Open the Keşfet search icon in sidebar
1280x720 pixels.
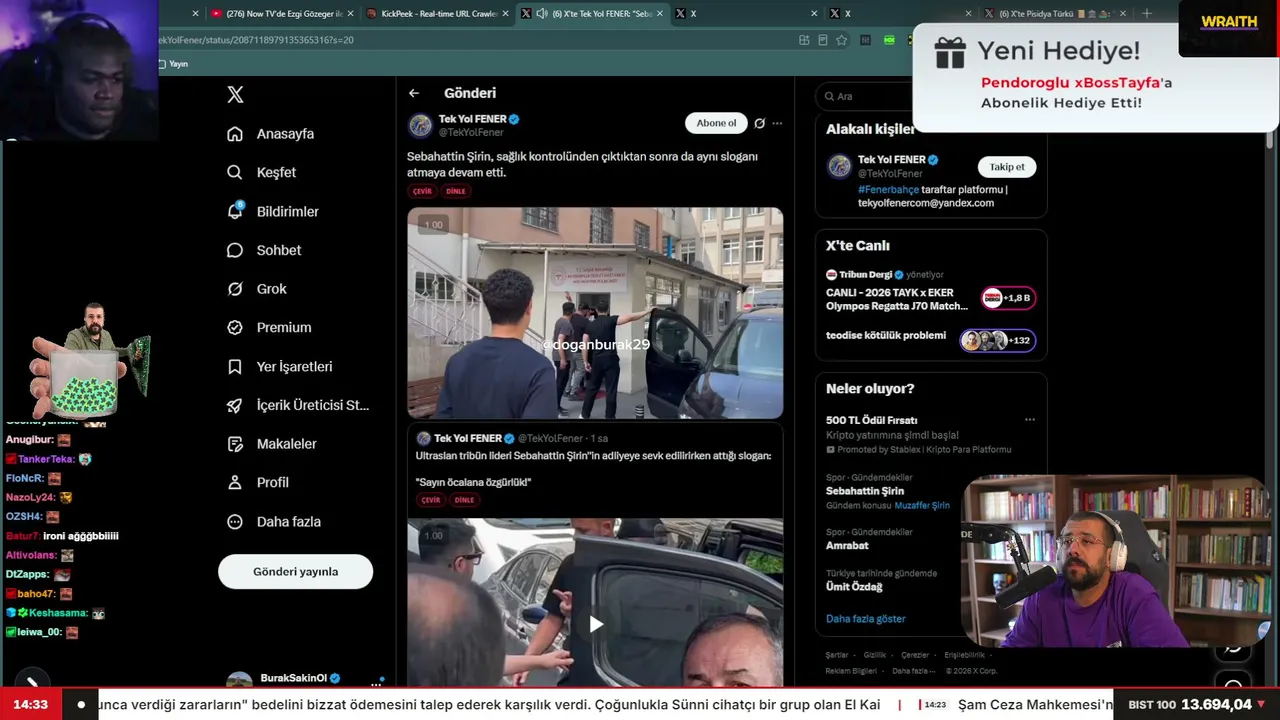(x=235, y=172)
